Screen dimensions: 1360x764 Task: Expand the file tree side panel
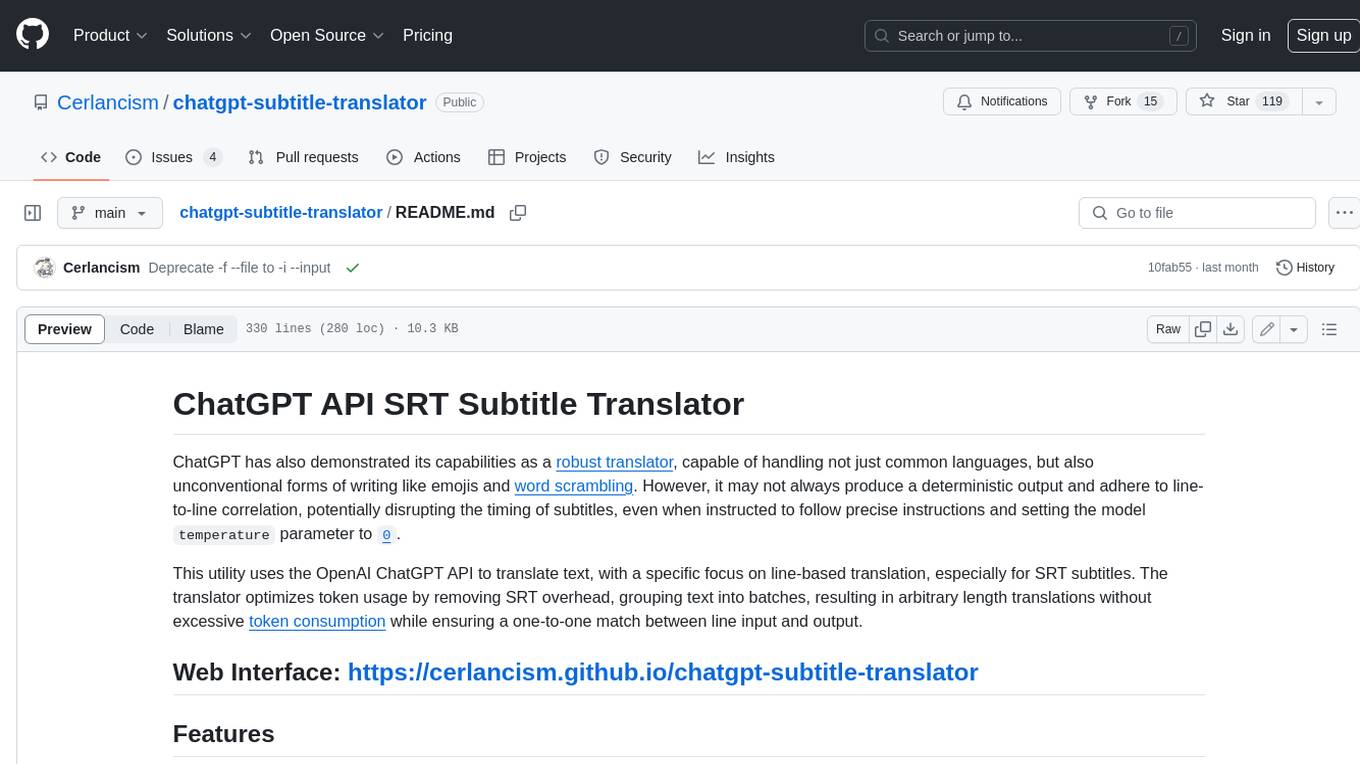point(32,213)
